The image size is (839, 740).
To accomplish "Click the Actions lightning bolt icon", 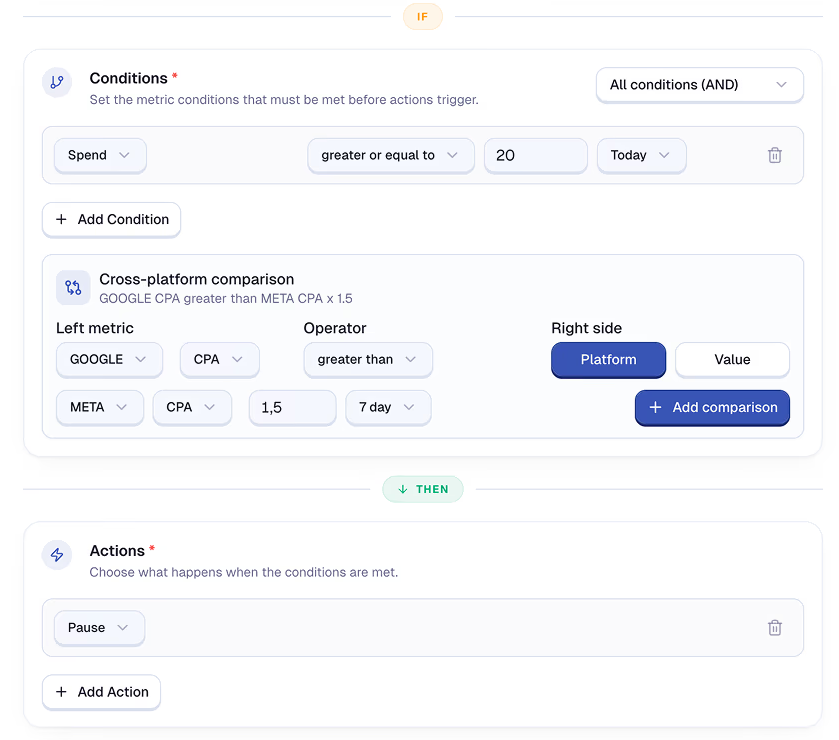I will (57, 555).
